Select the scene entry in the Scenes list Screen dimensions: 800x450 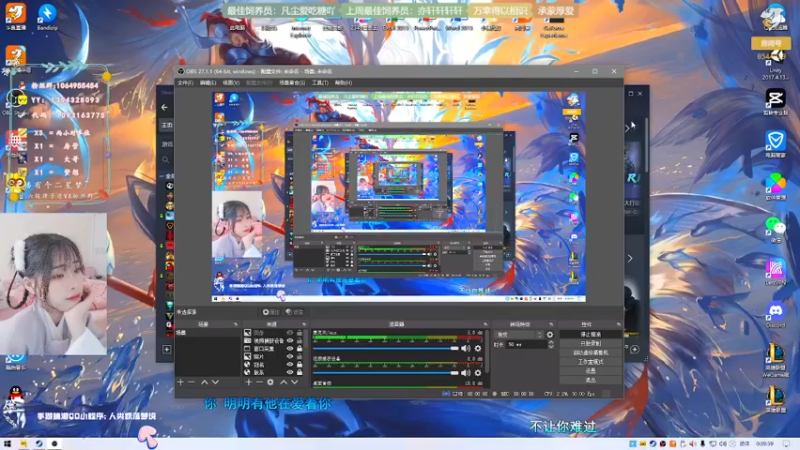[208, 333]
